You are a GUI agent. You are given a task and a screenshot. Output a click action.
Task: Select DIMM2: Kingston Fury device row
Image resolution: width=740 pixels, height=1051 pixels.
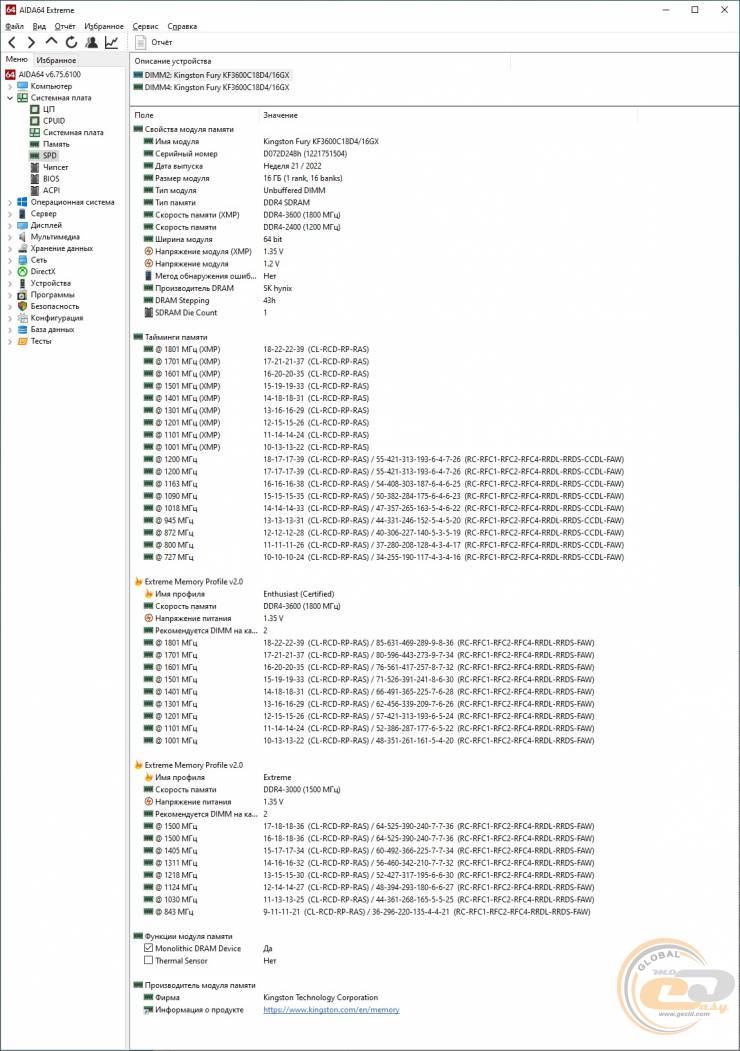pos(212,75)
